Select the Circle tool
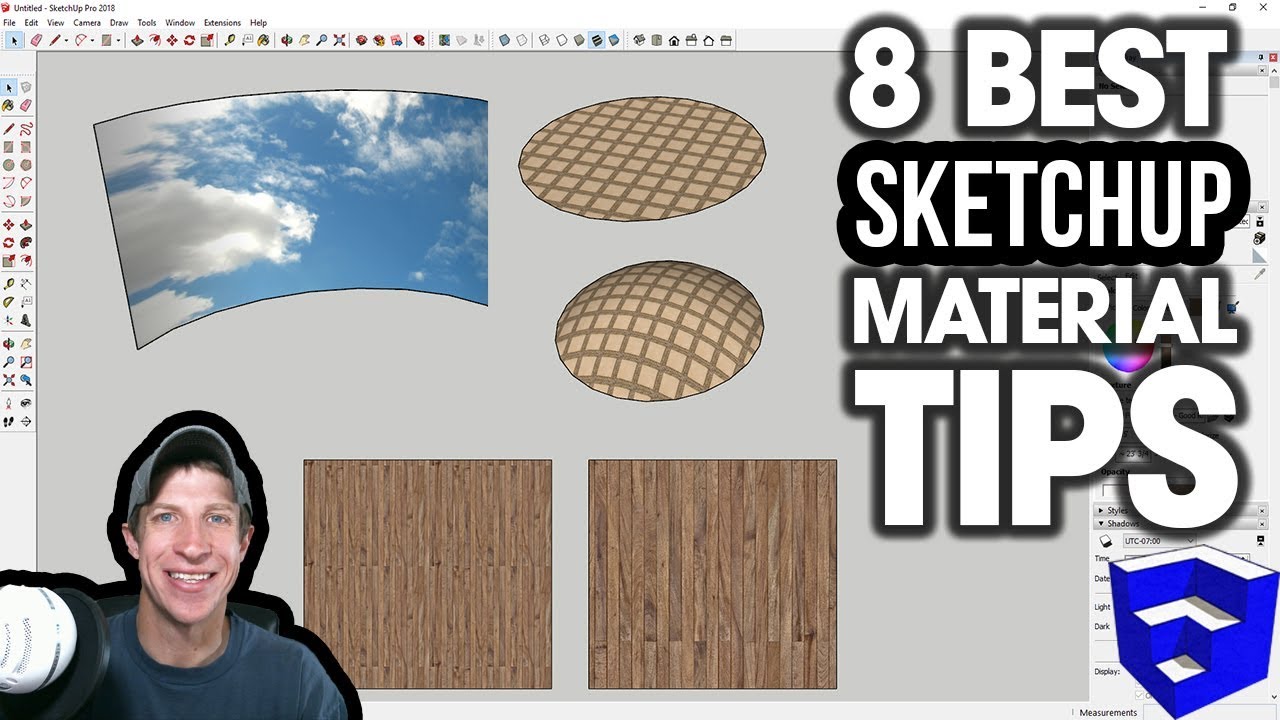The height and width of the screenshot is (720, 1280). click(x=9, y=165)
